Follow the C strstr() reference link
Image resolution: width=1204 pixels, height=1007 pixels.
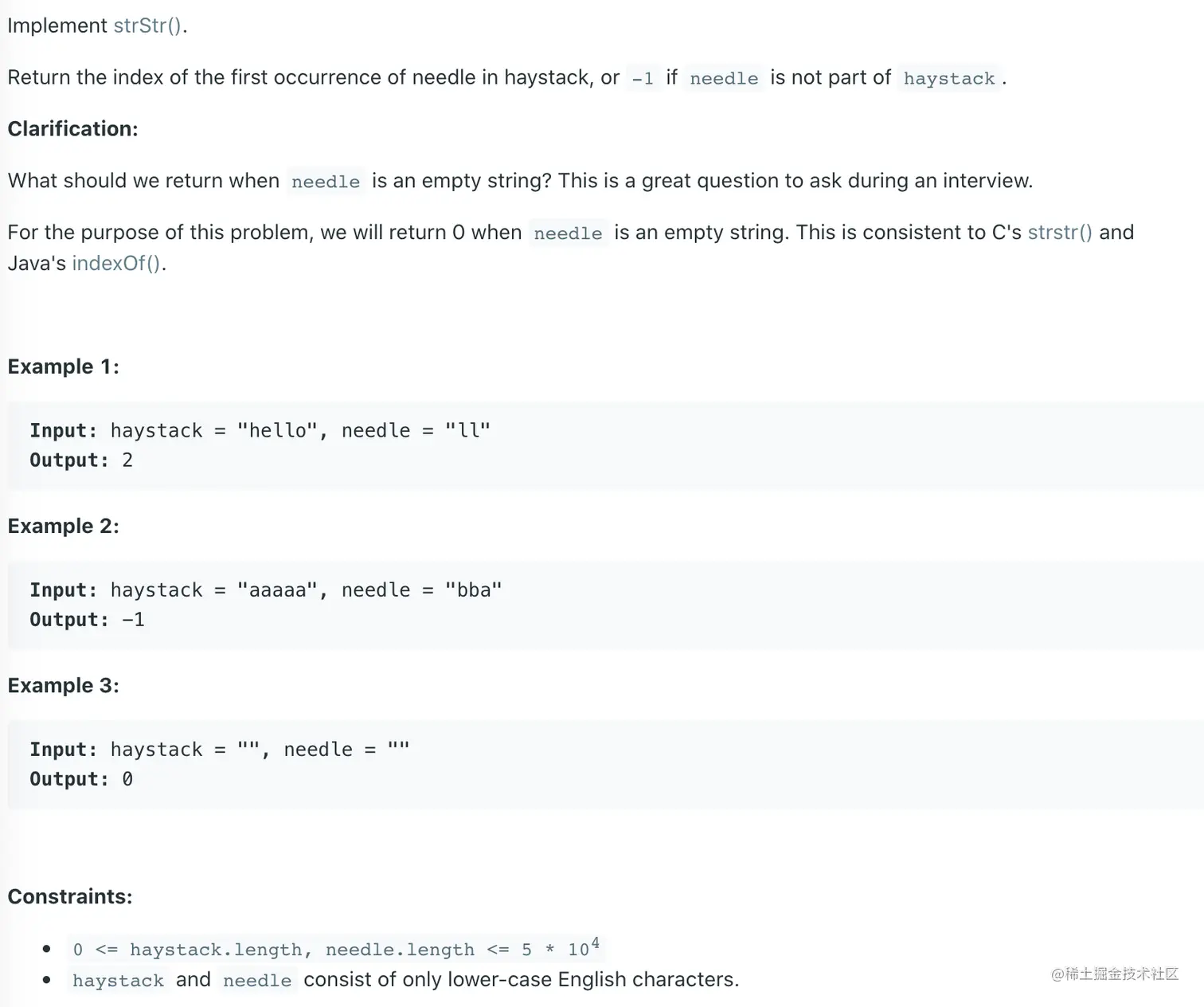point(1059,232)
